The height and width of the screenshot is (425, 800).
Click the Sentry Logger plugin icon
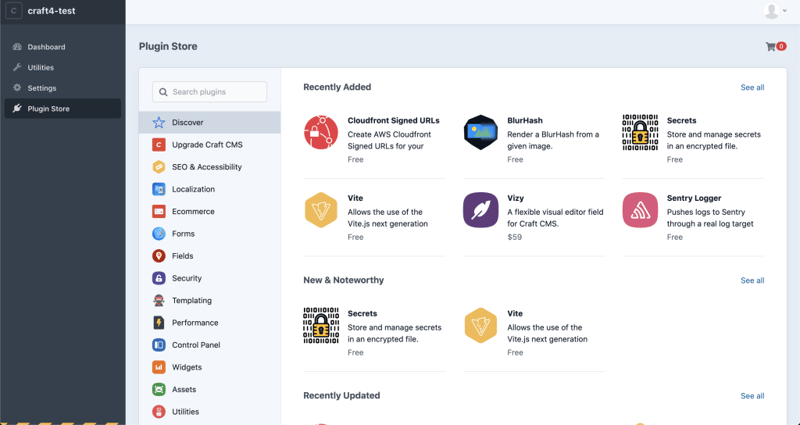(640, 210)
